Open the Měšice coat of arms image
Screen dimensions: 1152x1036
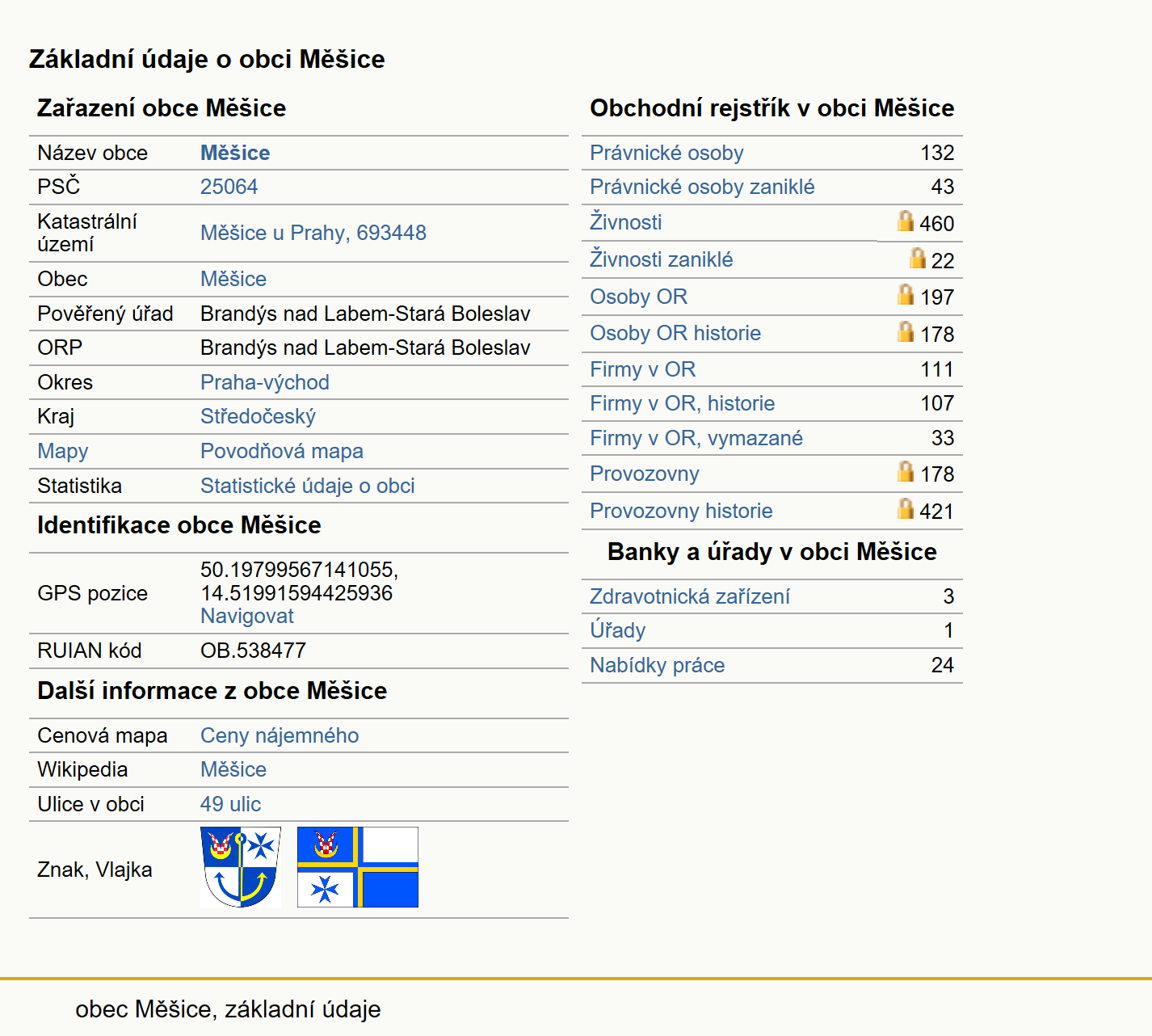pyautogui.click(x=241, y=867)
